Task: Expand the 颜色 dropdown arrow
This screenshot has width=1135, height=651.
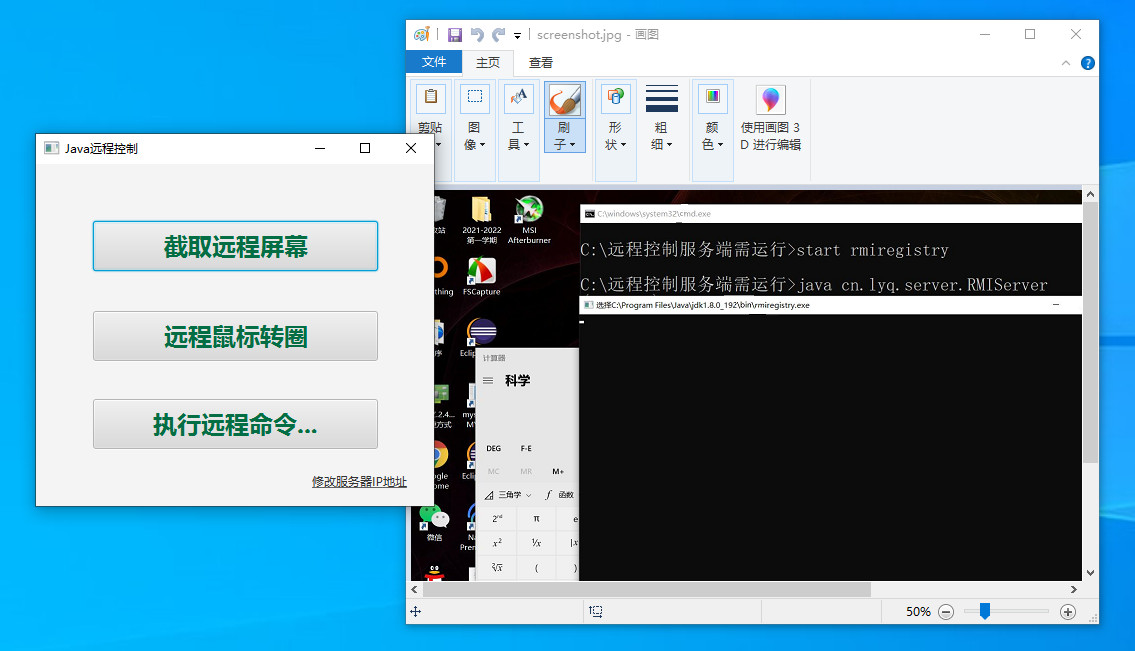Action: click(720, 145)
